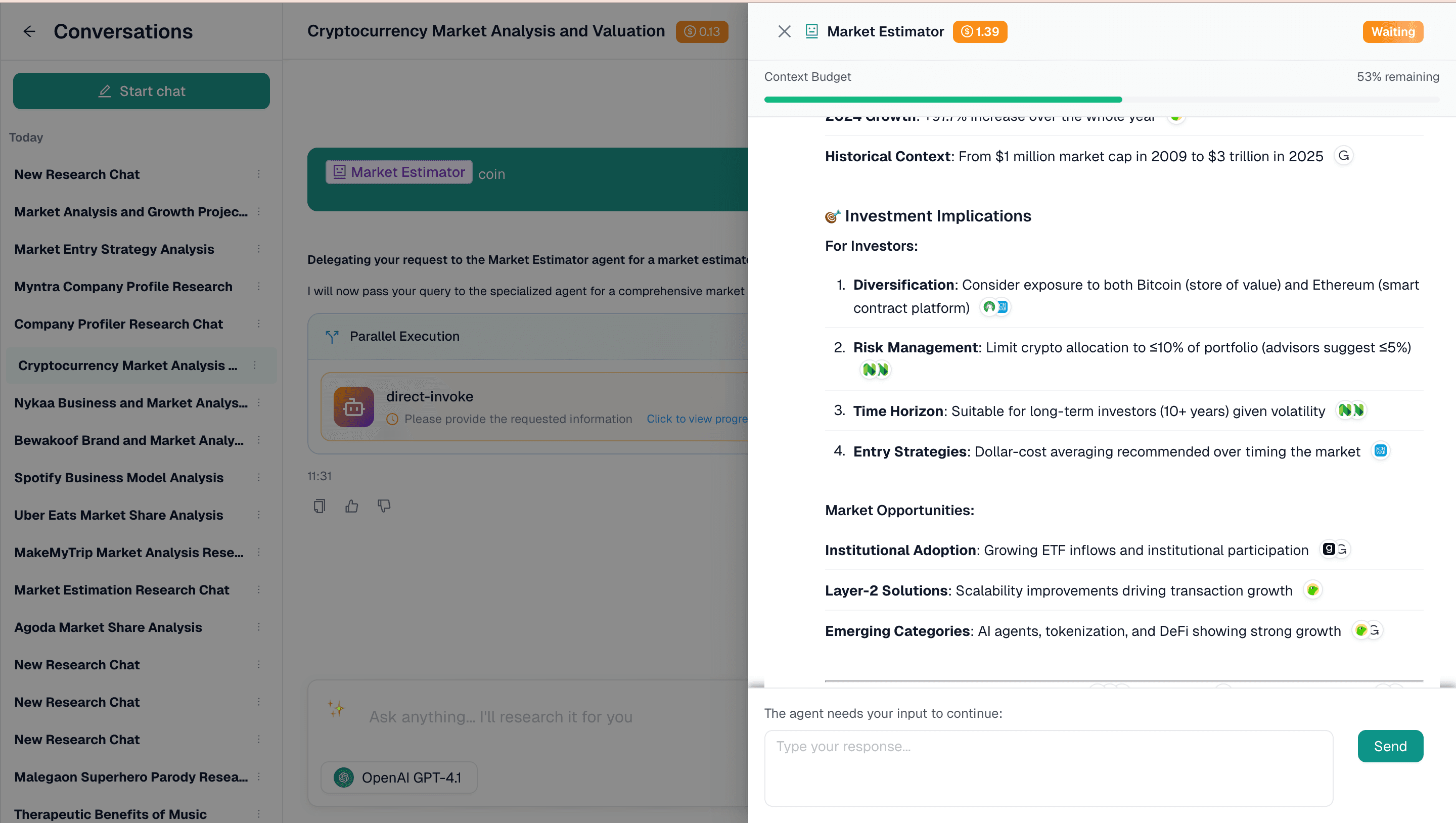The height and width of the screenshot is (823, 1456).
Task: Click the OpenAI GPT-4.1 model selector
Action: (398, 777)
